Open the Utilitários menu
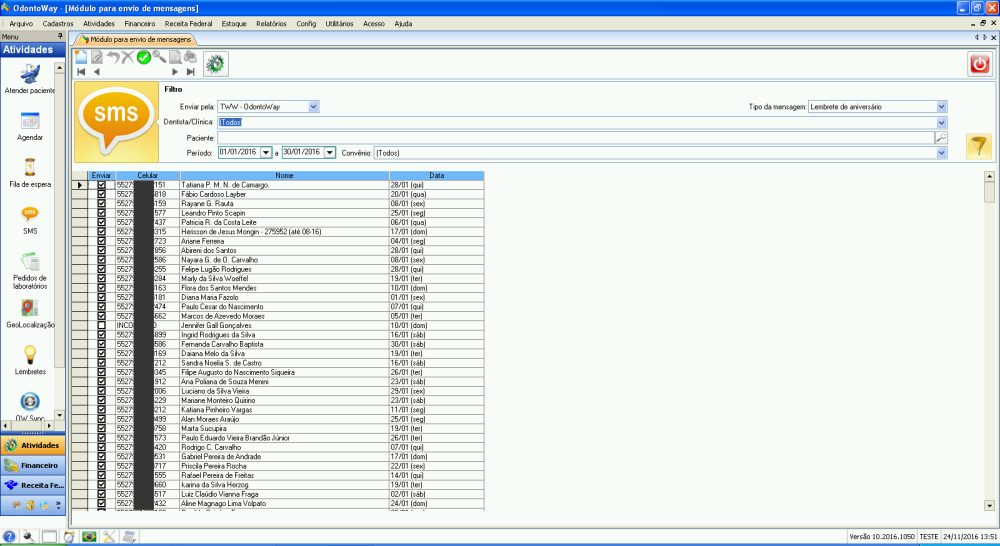1000x546 pixels. tap(339, 24)
